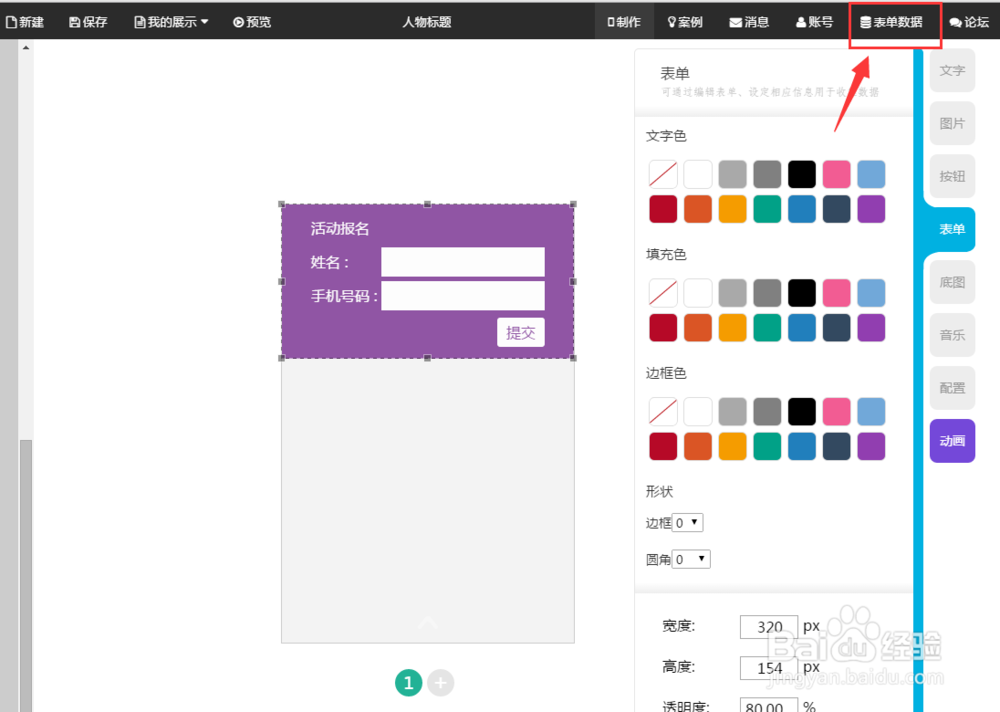
Task: Click the 宽度 width input field
Action: 768,627
